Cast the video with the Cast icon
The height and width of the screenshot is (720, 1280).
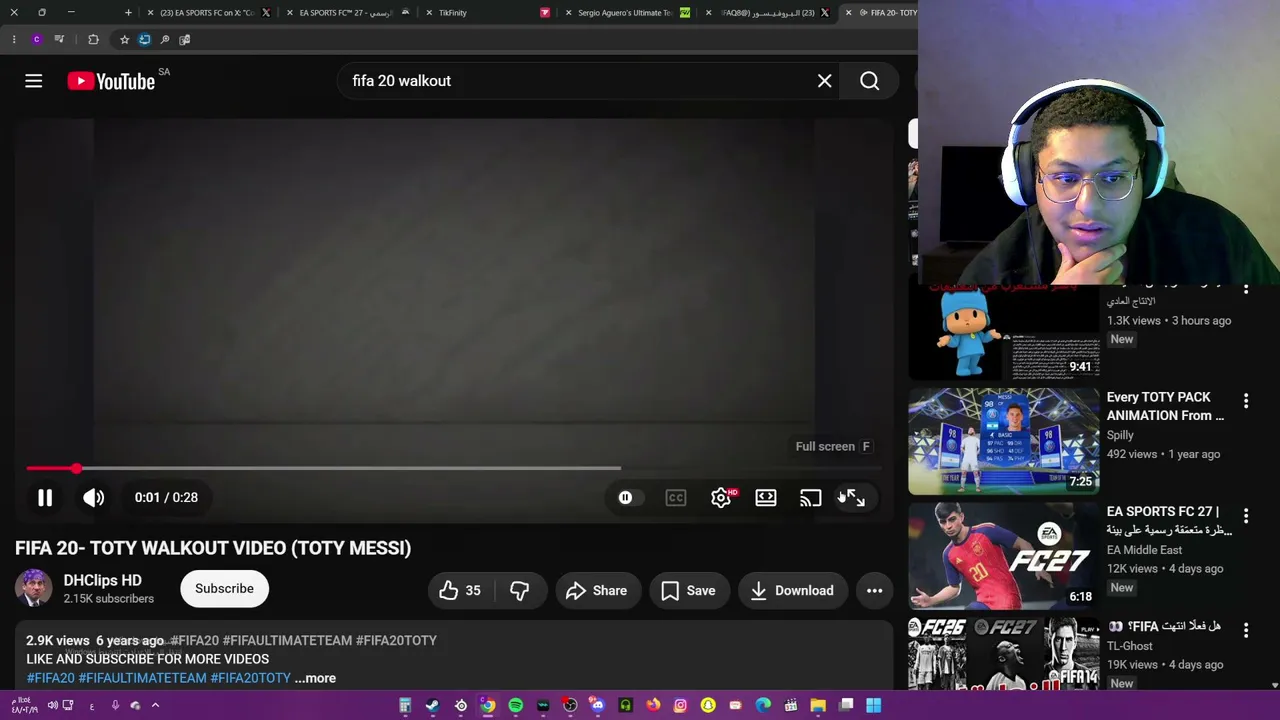811,497
